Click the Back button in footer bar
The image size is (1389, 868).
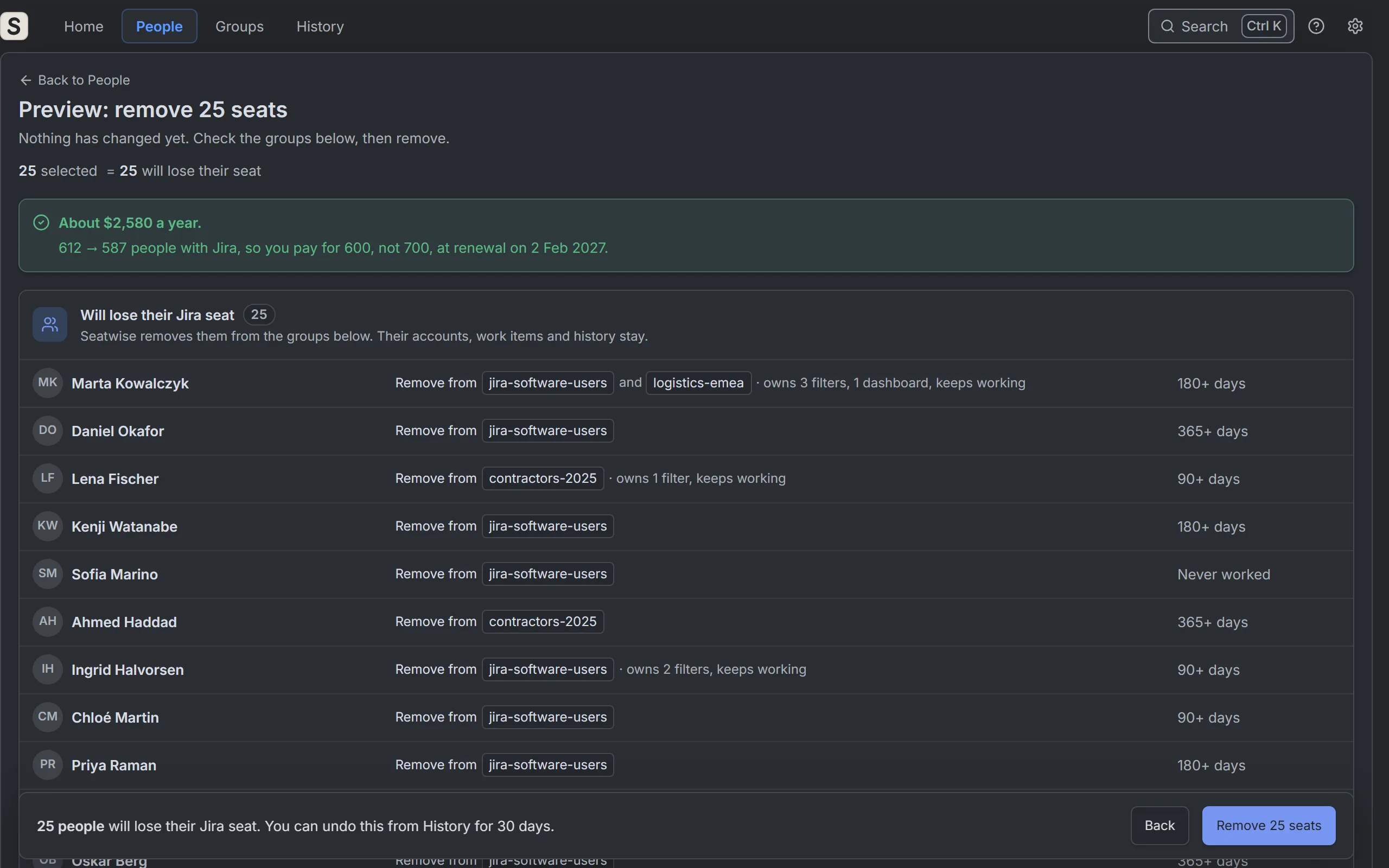[x=1159, y=826]
